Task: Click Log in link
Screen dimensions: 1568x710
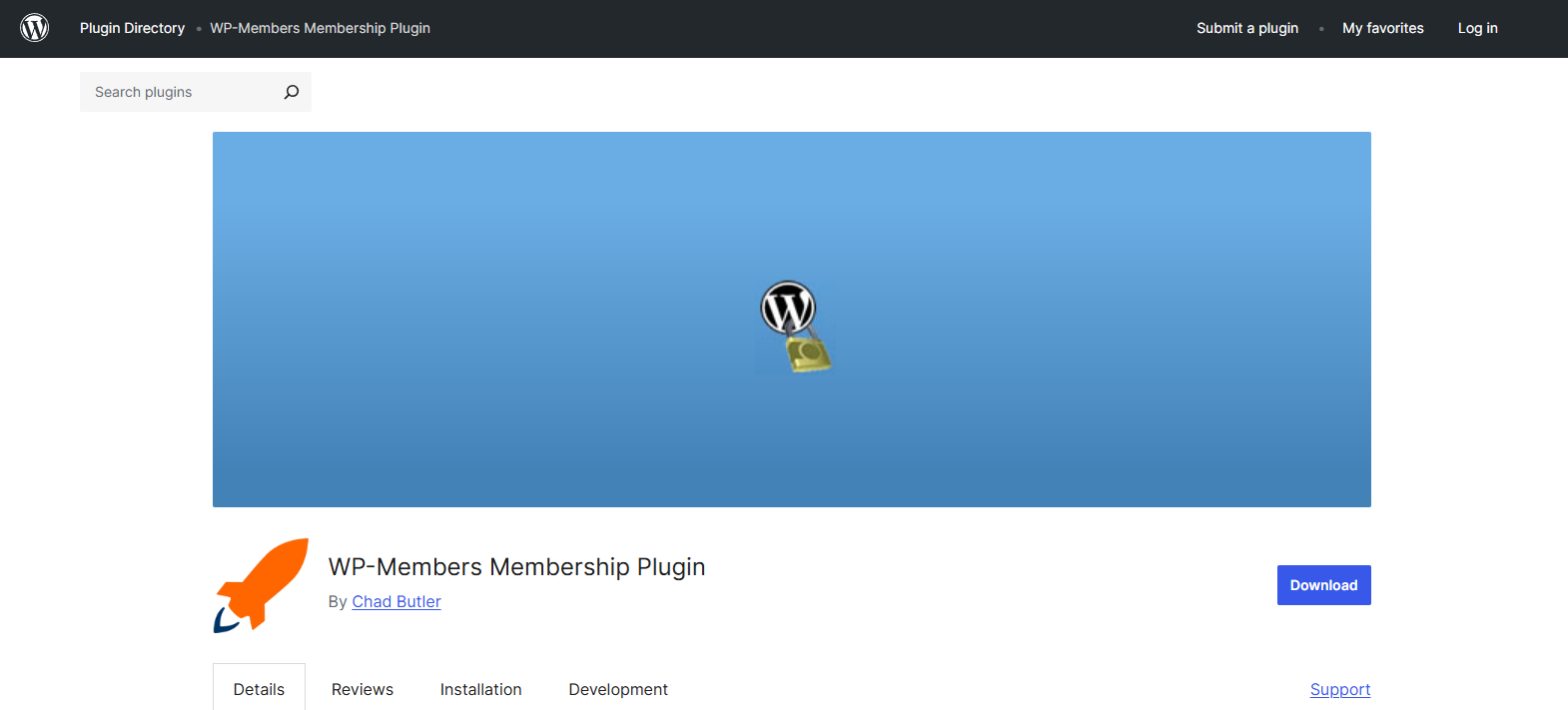Action: pyautogui.click(x=1477, y=28)
